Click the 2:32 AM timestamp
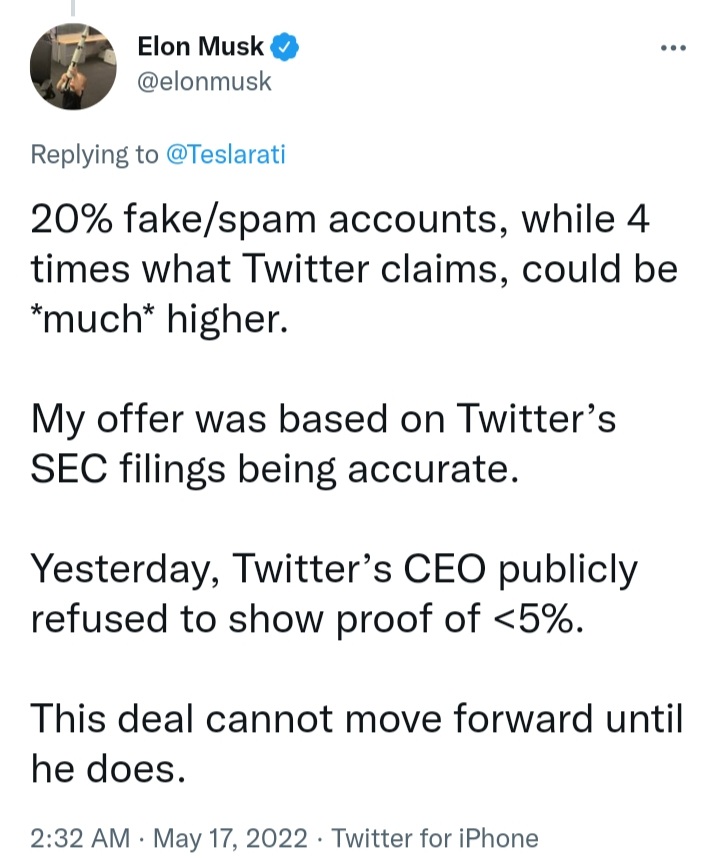Viewport: 720px width, 863px height. tap(80, 839)
